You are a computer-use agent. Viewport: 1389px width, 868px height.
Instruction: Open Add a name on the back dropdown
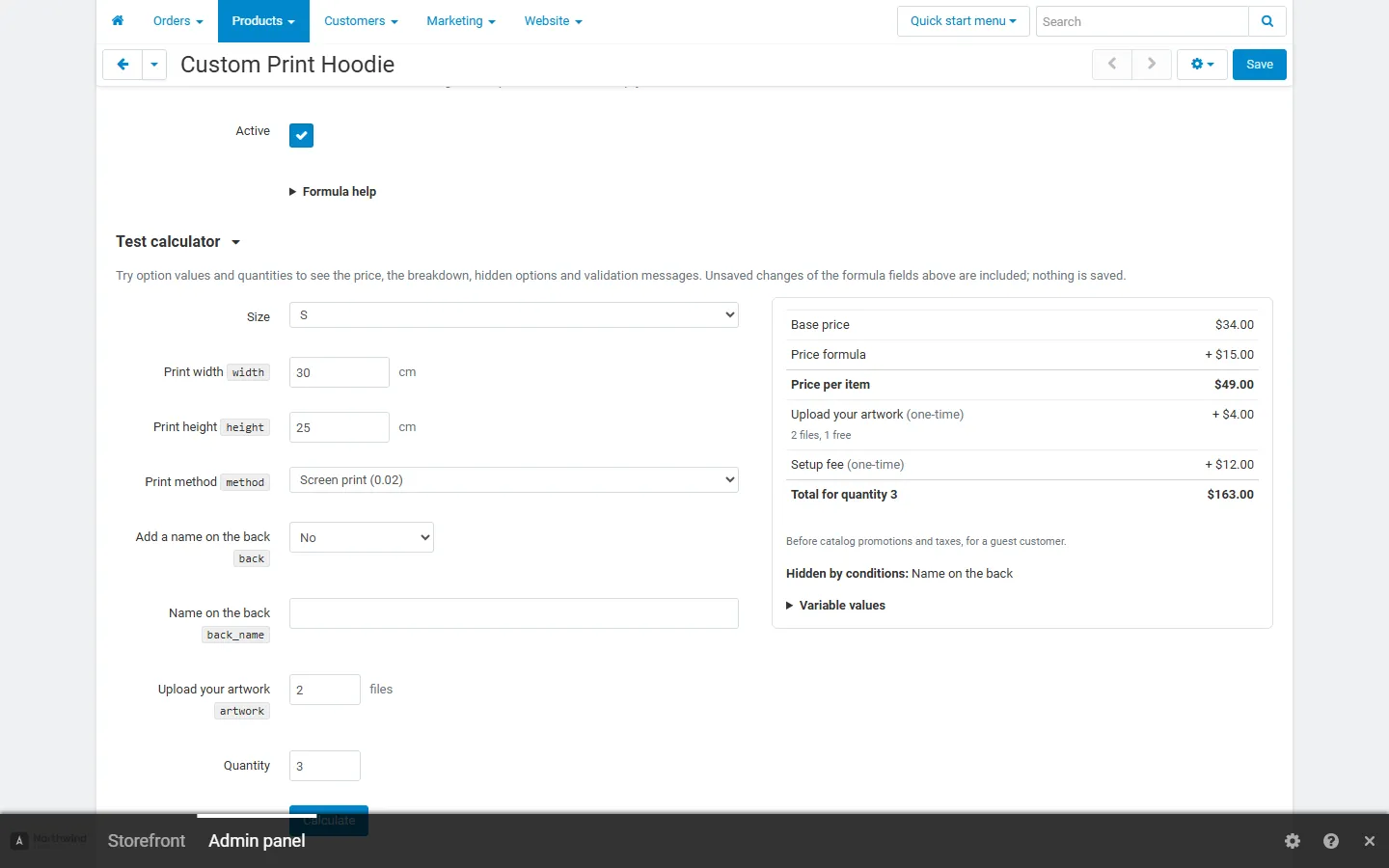tap(362, 537)
